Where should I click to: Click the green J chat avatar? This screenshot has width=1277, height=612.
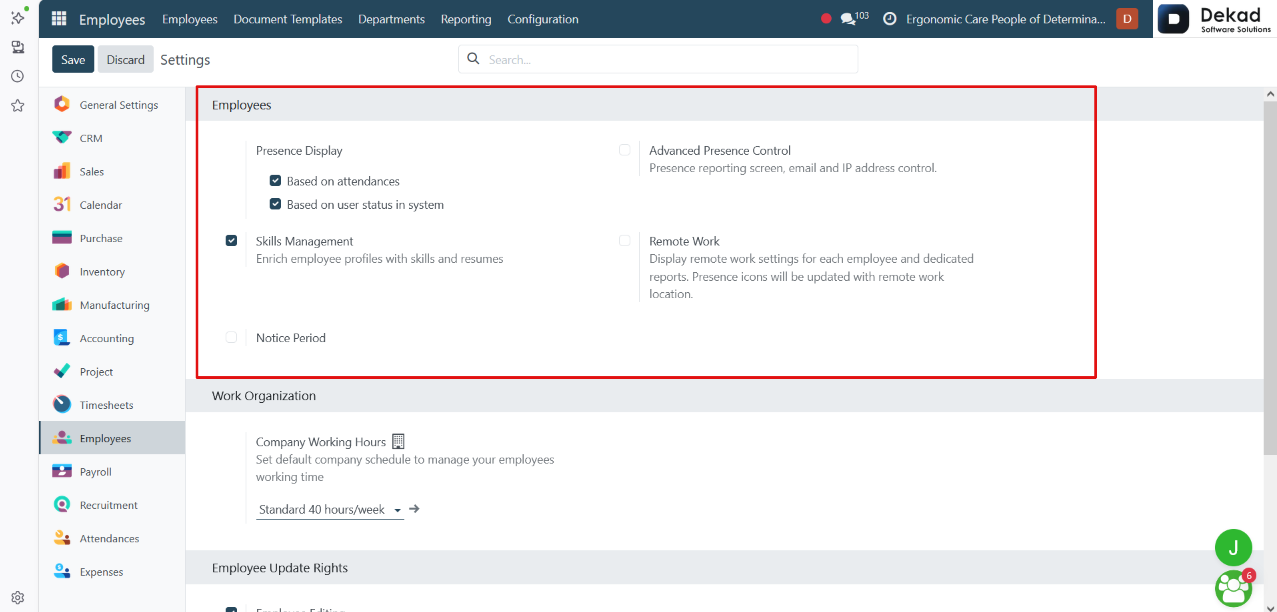click(x=1233, y=547)
